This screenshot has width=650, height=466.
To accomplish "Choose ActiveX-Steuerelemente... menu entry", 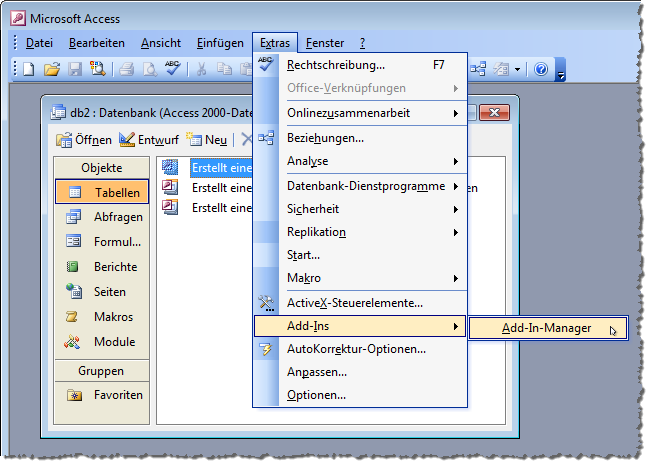I will pyautogui.click(x=360, y=303).
